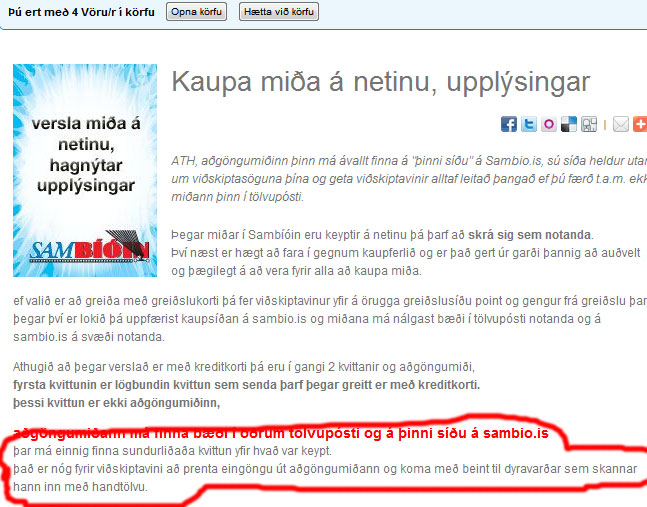This screenshot has height=507, width=647.
Task: Send the page by email envelope icon
Action: [620, 124]
